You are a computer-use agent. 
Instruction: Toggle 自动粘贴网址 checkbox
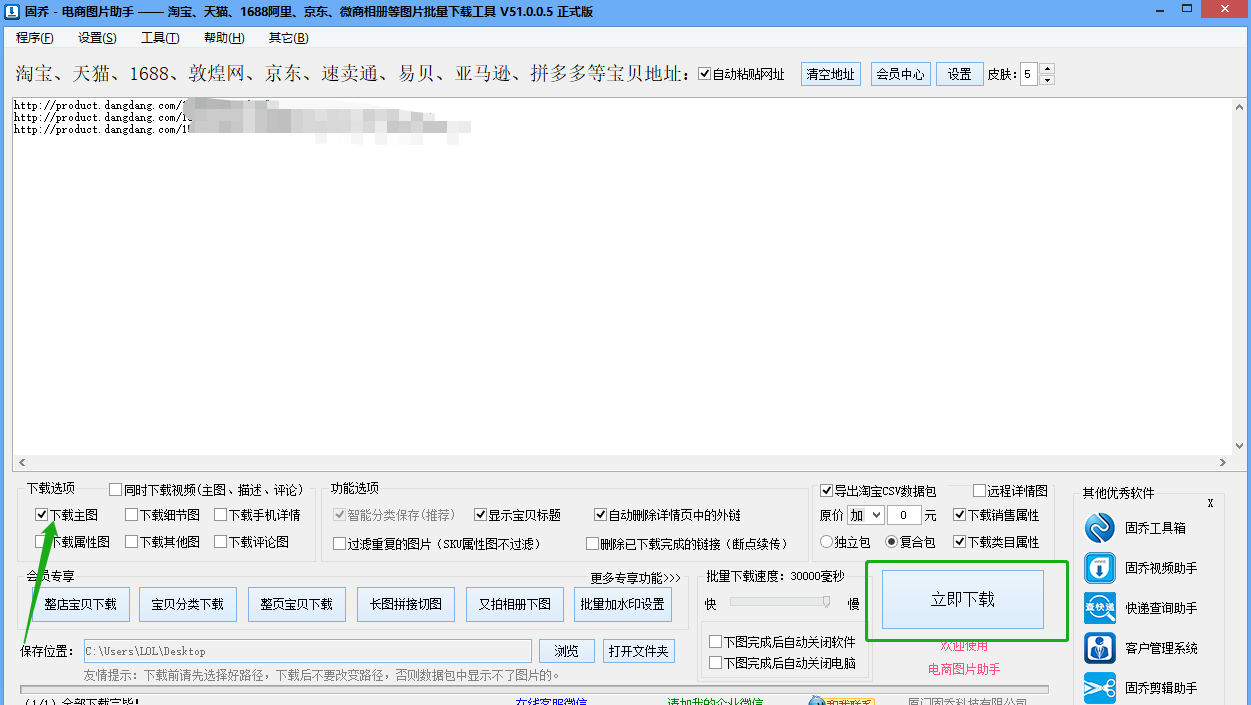(x=704, y=74)
